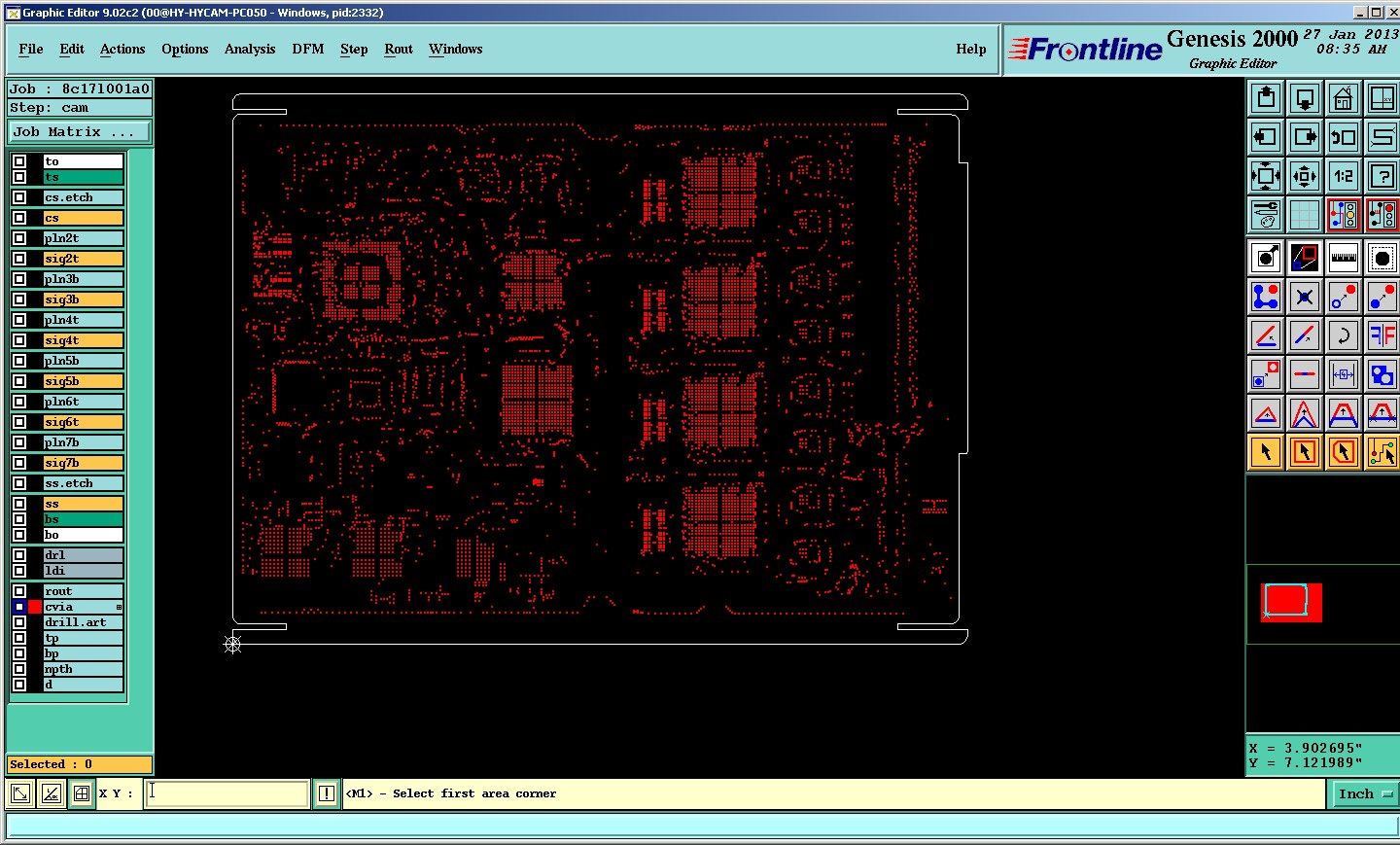Screen dimensions: 1400x845
Task: Click the pan up arrow icon
Action: (1266, 98)
